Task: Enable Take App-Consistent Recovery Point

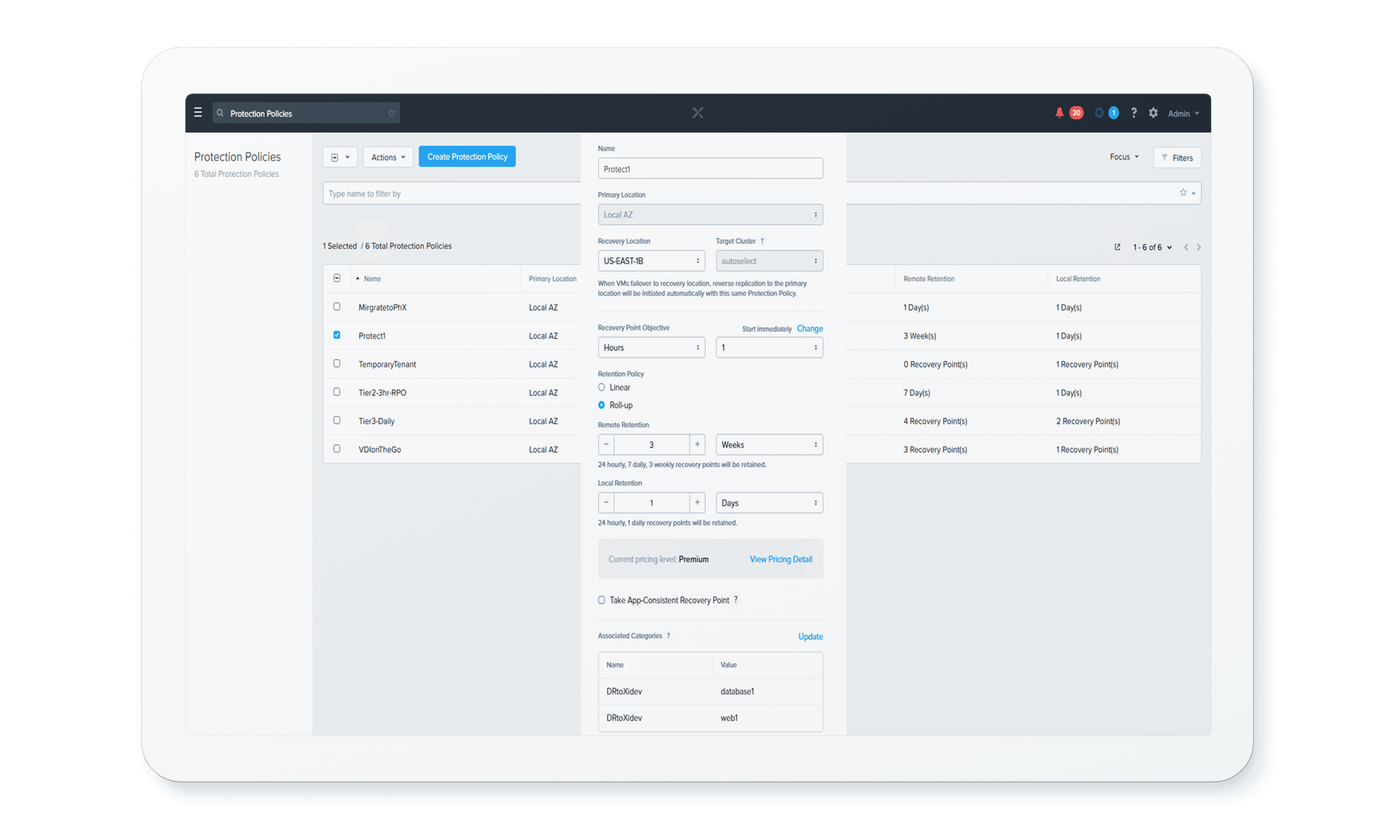Action: 601,600
